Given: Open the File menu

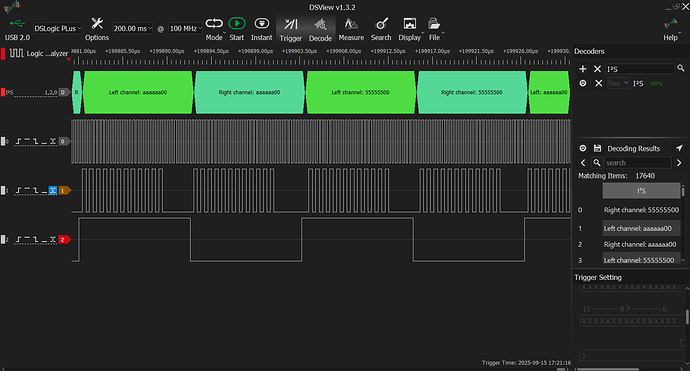Looking at the screenshot, I should pyautogui.click(x=434, y=29).
